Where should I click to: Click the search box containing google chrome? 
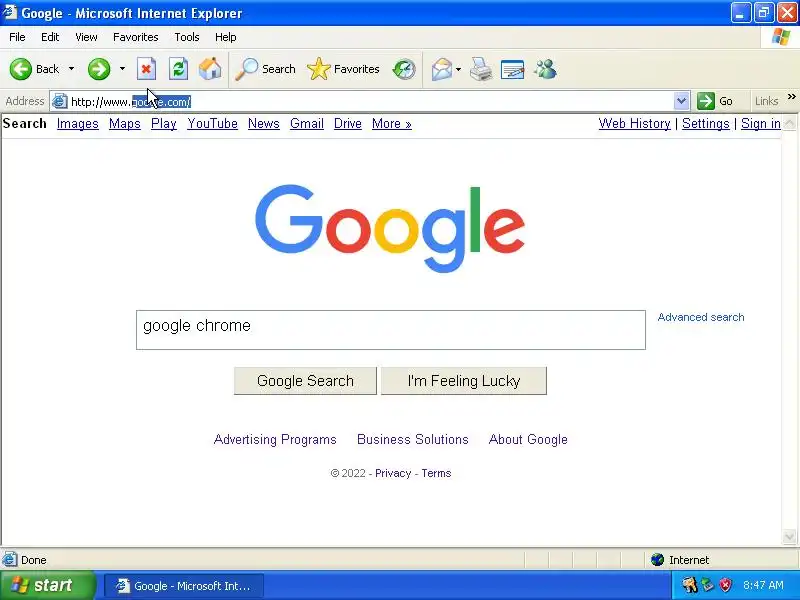[391, 330]
